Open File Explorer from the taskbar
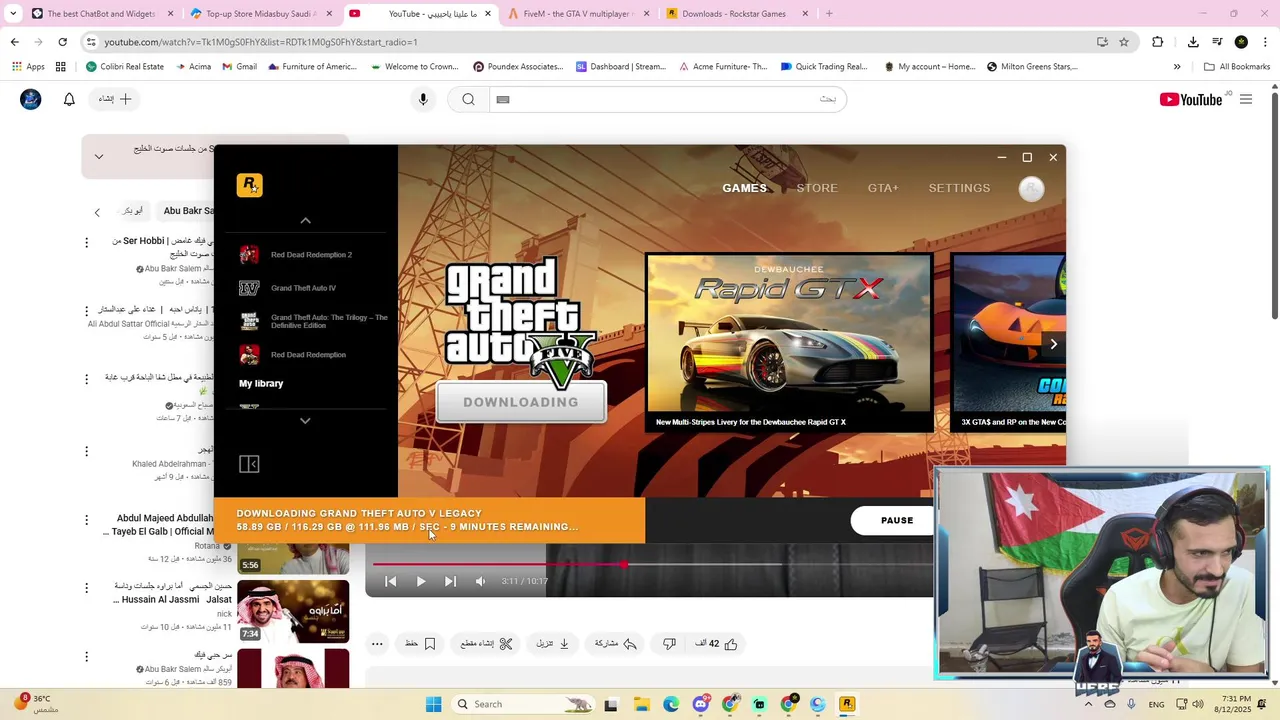 (x=641, y=704)
